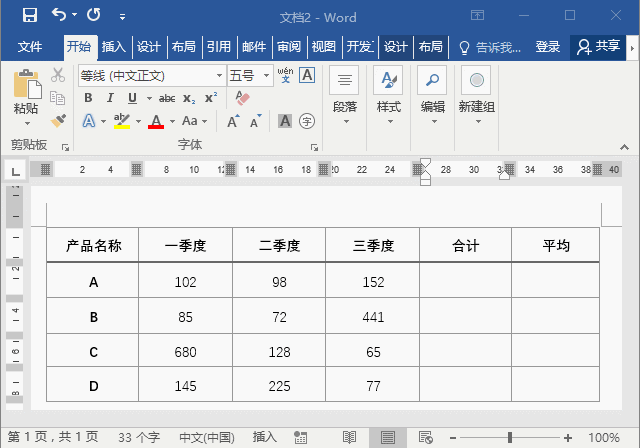The width and height of the screenshot is (640, 448).
Task: Click the 登录 sign-in link
Action: 548,47
